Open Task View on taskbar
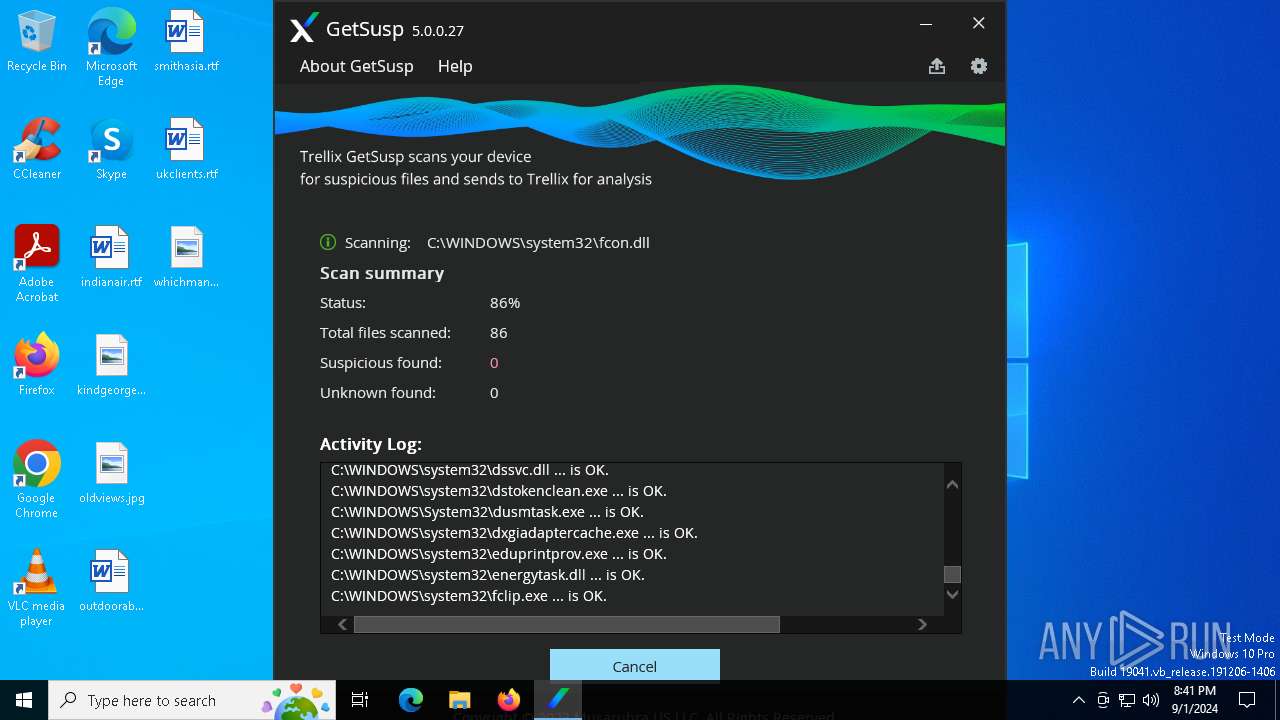 tap(361, 700)
